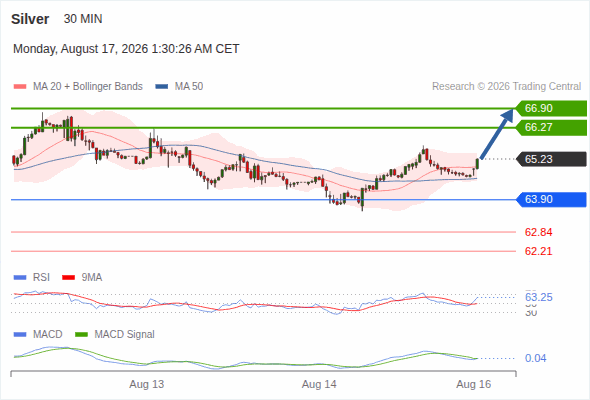
Task: Click the MA 20 Bollinger Bands swatch
Action: point(20,87)
